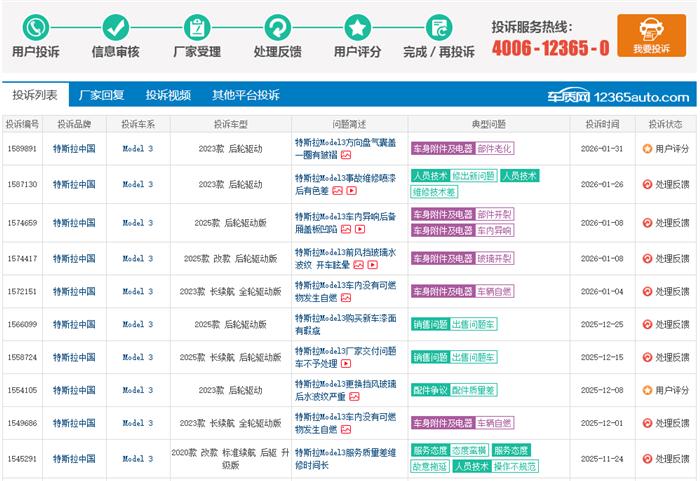This screenshot has height=481, width=700.
Task: Click 特斯拉中国 brand link in row 1566099
Action: (x=73, y=324)
